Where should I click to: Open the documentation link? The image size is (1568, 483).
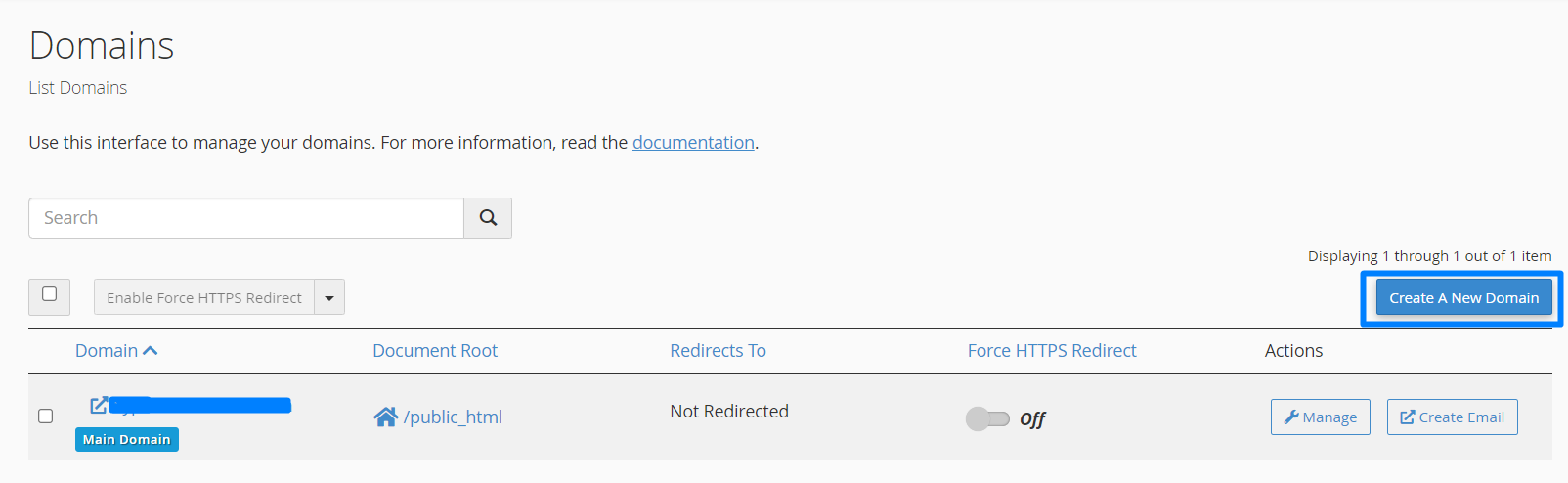693,143
